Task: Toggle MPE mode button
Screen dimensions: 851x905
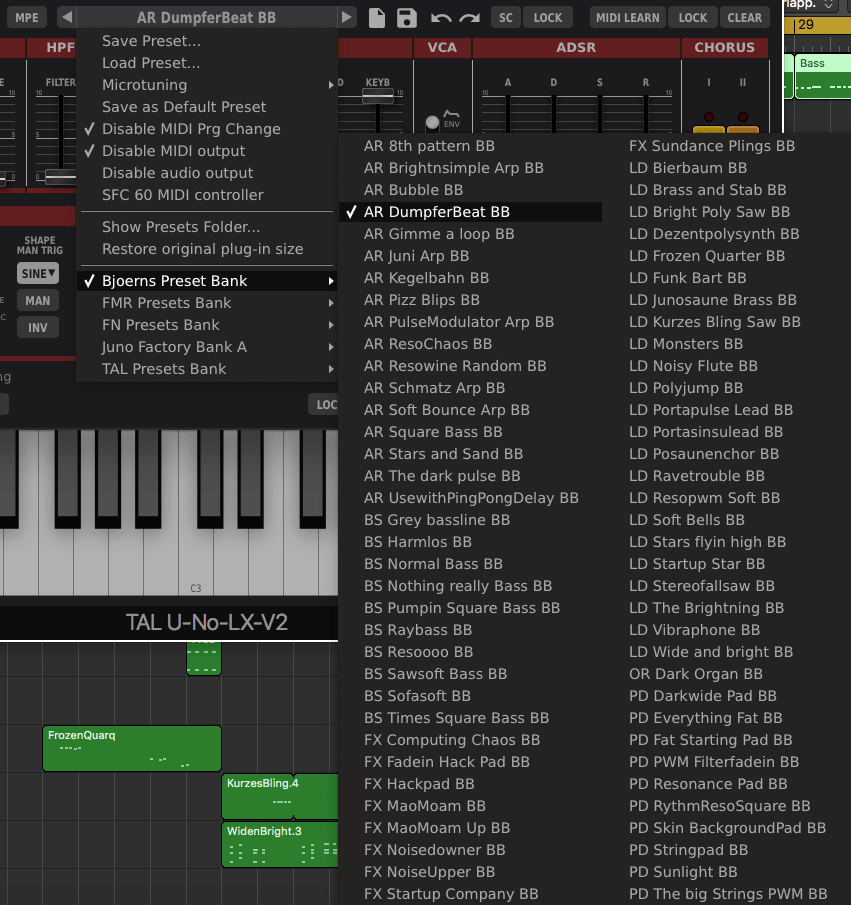Action: tap(27, 17)
